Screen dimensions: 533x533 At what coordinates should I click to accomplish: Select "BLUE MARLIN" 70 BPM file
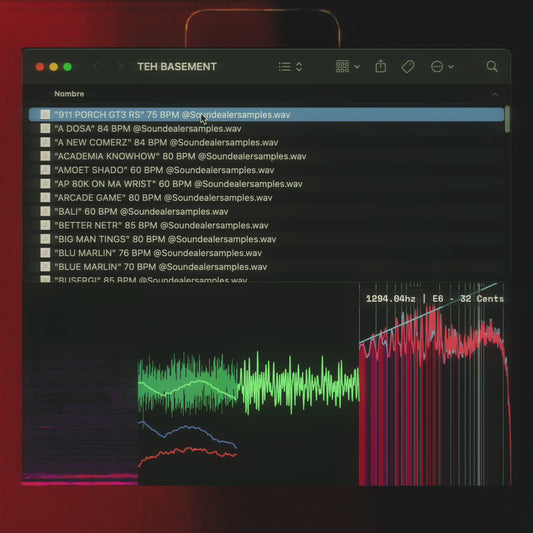[266, 267]
